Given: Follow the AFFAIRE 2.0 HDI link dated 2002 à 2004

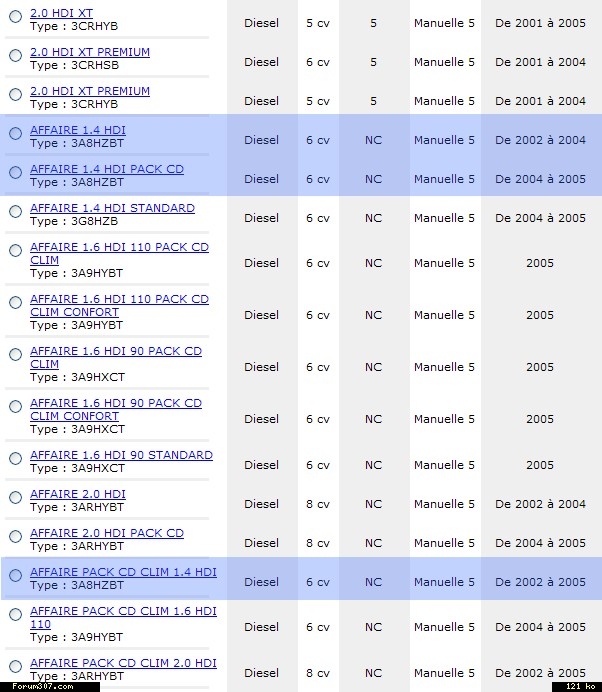Looking at the screenshot, I should coord(78,494).
